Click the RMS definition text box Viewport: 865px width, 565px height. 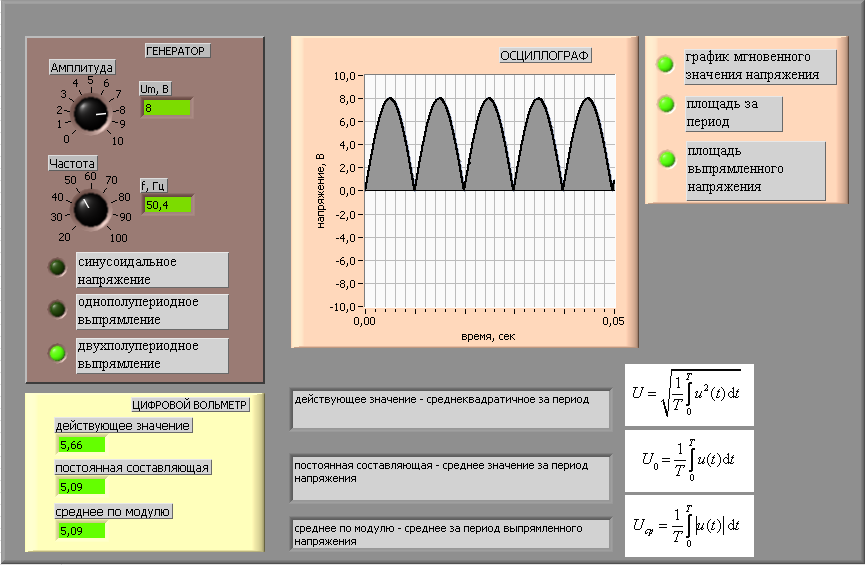(451, 409)
